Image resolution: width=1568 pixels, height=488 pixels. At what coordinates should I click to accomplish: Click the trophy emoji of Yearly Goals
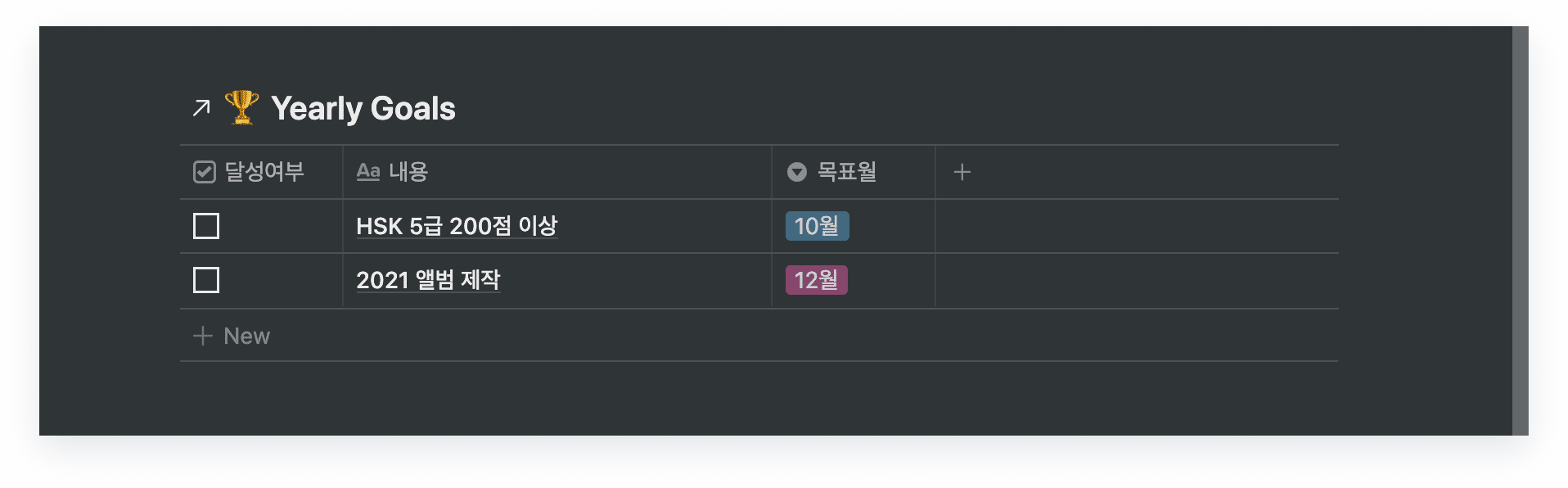pos(241,106)
